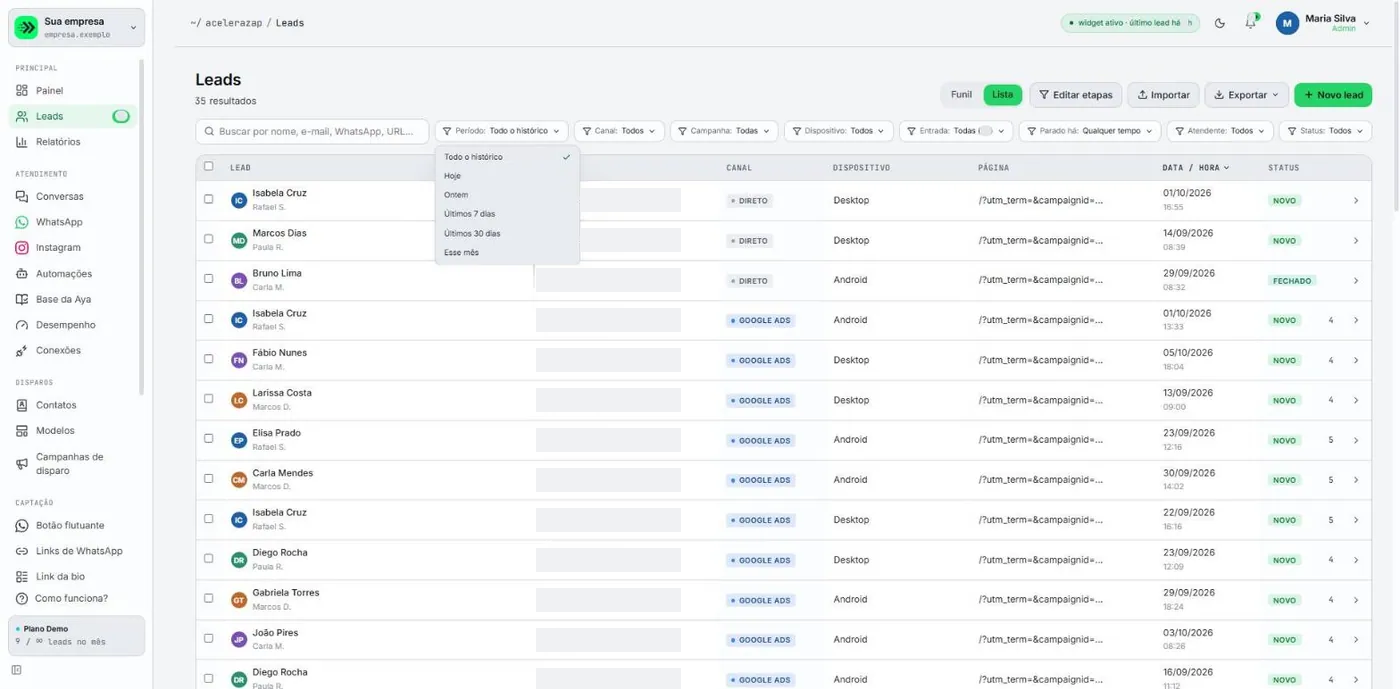Toggle dark mode moon icon
The height and width of the screenshot is (689, 1400).
click(1220, 23)
